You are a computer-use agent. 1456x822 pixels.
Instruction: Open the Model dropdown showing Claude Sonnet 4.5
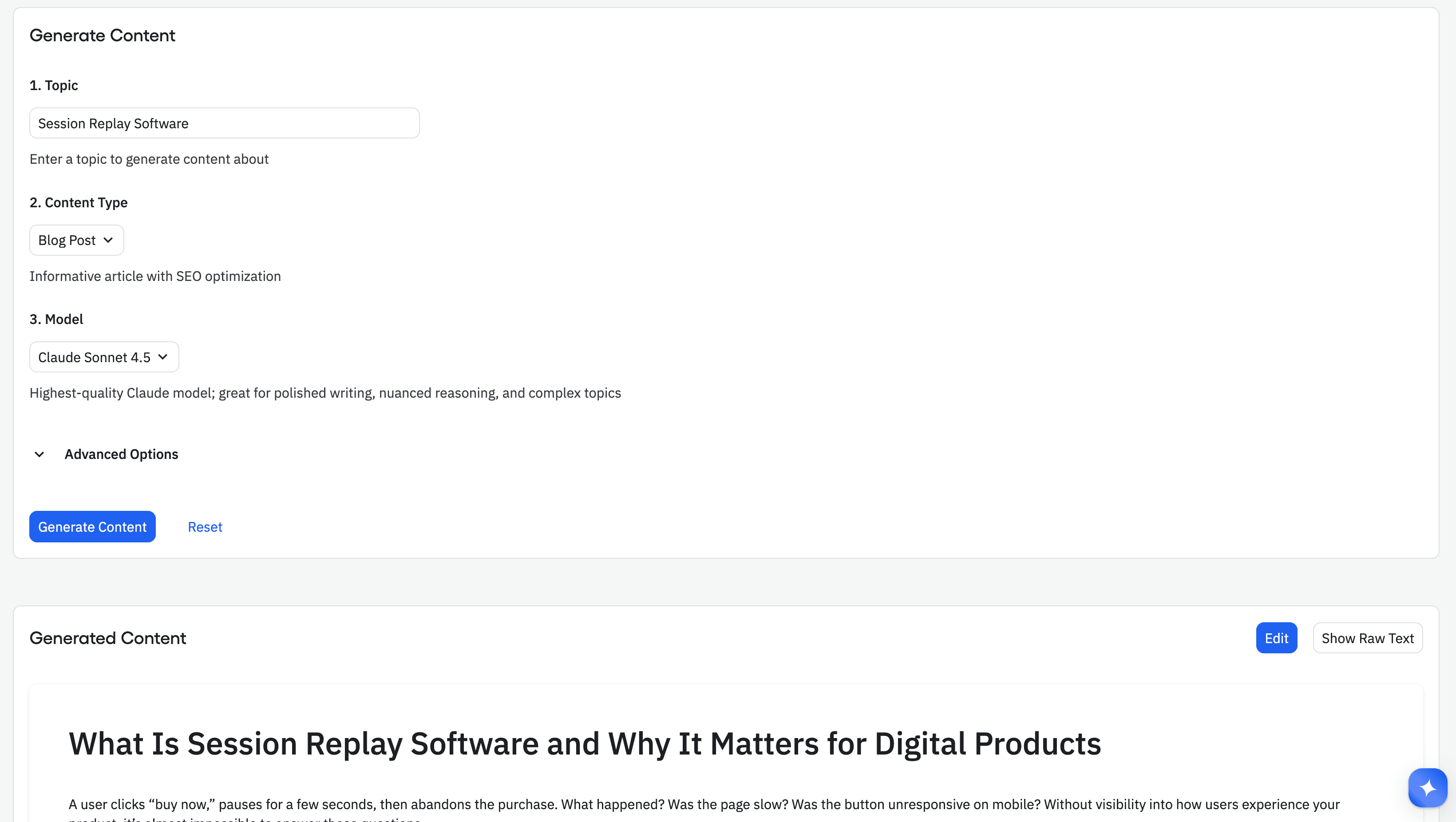point(104,357)
